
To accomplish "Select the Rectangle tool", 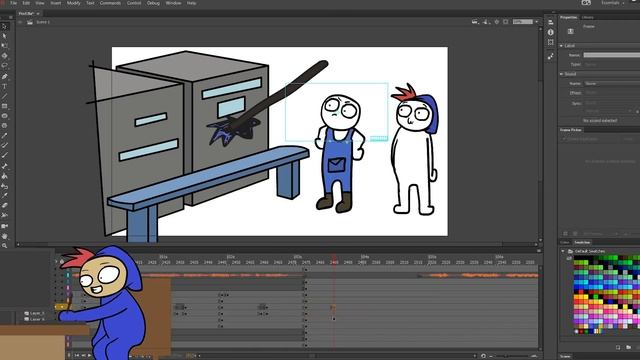I will 4,106.
